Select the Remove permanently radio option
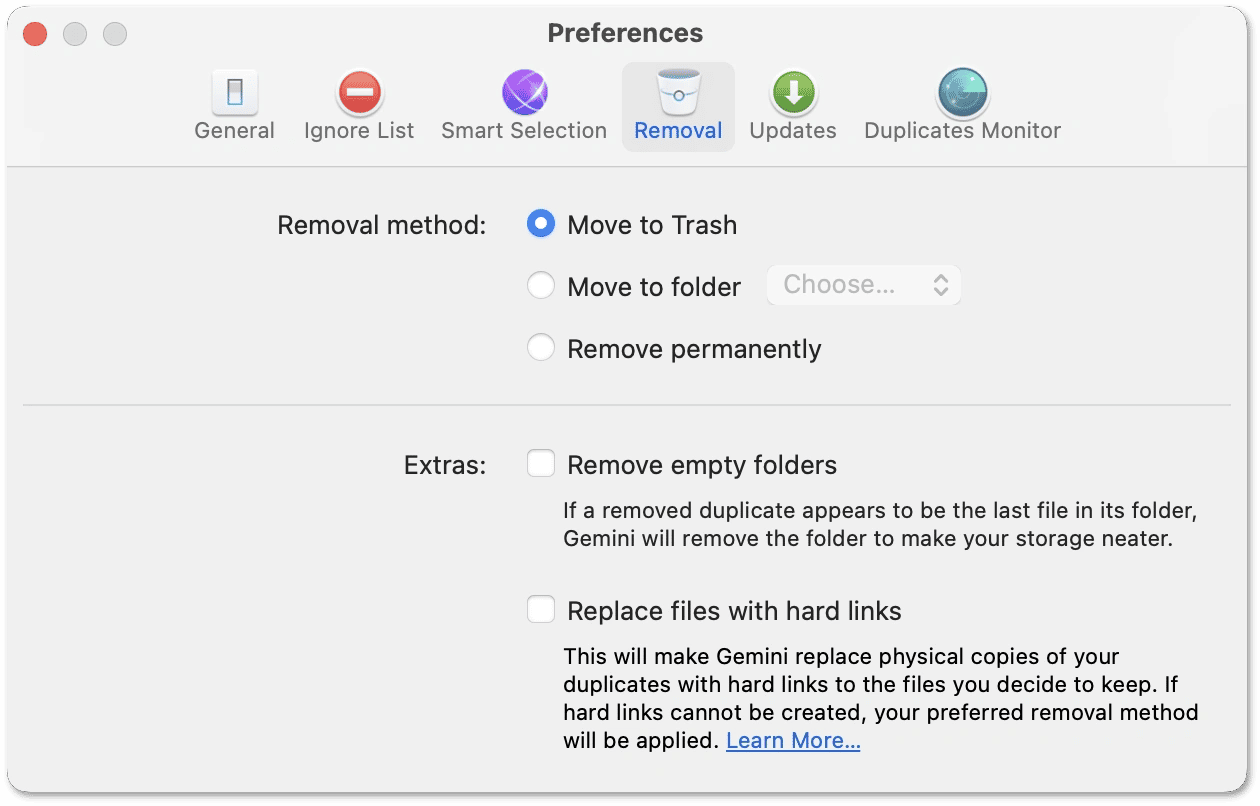This screenshot has height=806, width=1260. [x=541, y=348]
